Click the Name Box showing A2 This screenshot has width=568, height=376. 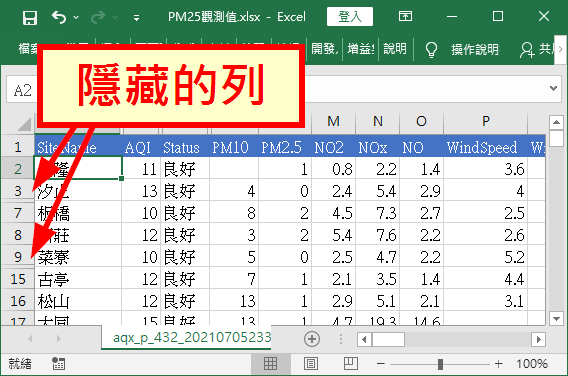click(x=22, y=90)
